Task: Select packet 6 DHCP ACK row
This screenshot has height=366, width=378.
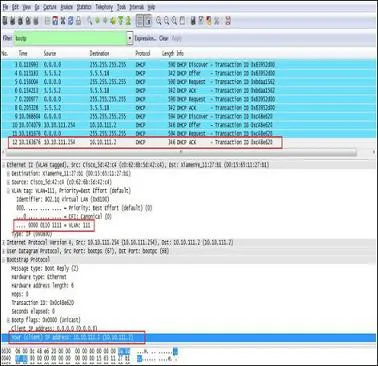Action: point(188,90)
